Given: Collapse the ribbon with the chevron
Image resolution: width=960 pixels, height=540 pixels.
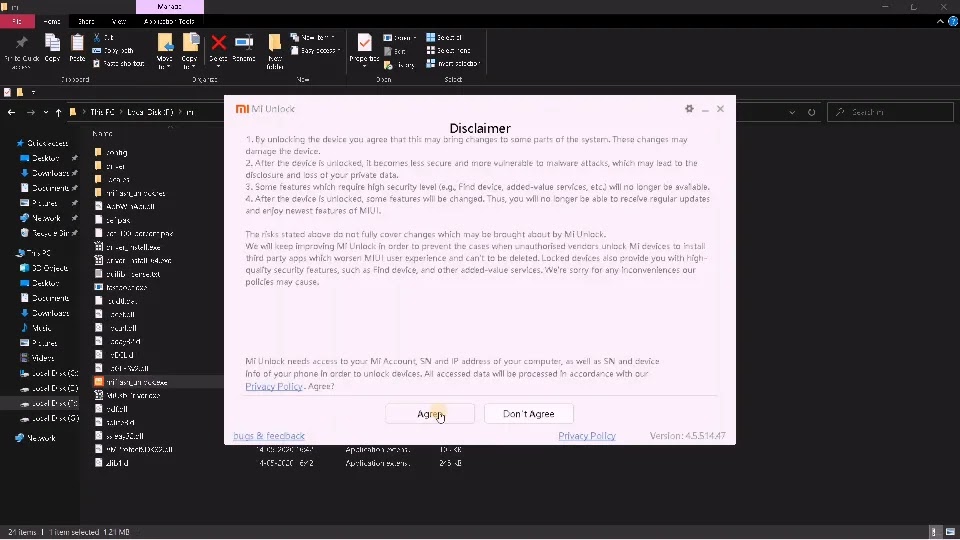Looking at the screenshot, I should (x=940, y=21).
